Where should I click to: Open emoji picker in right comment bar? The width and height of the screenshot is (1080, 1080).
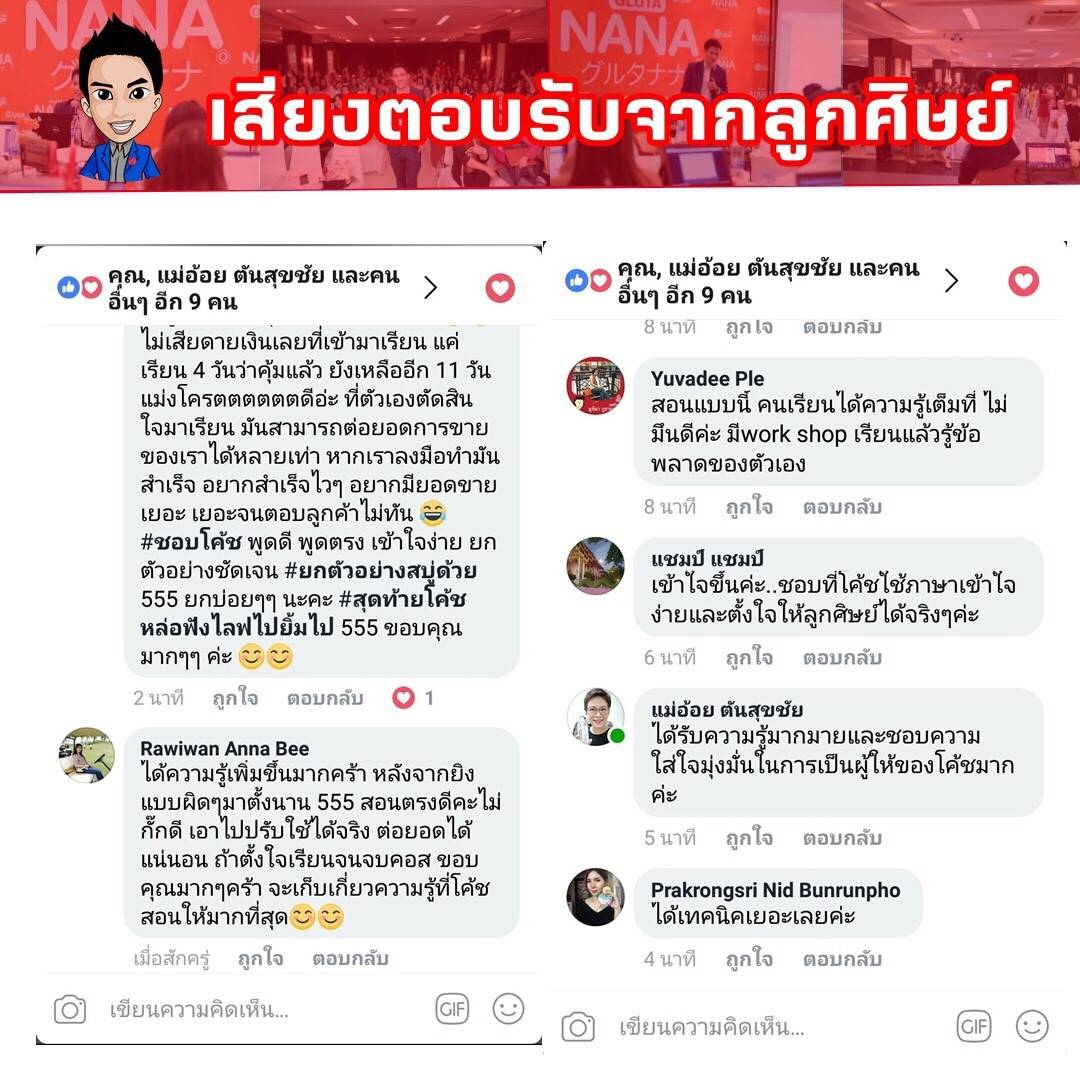1032,1026
